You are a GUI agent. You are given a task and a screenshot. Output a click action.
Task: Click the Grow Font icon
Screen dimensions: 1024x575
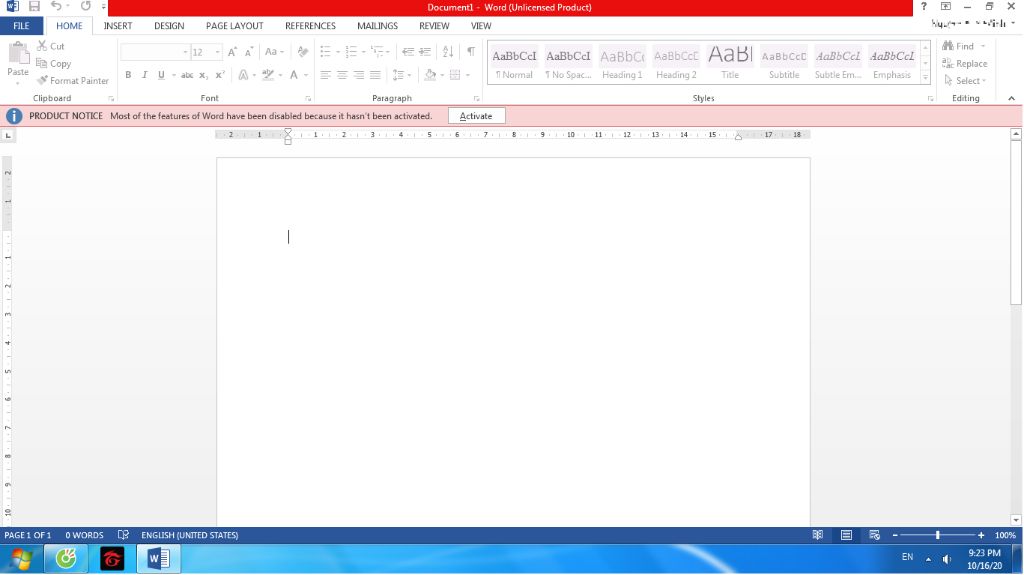[232, 52]
